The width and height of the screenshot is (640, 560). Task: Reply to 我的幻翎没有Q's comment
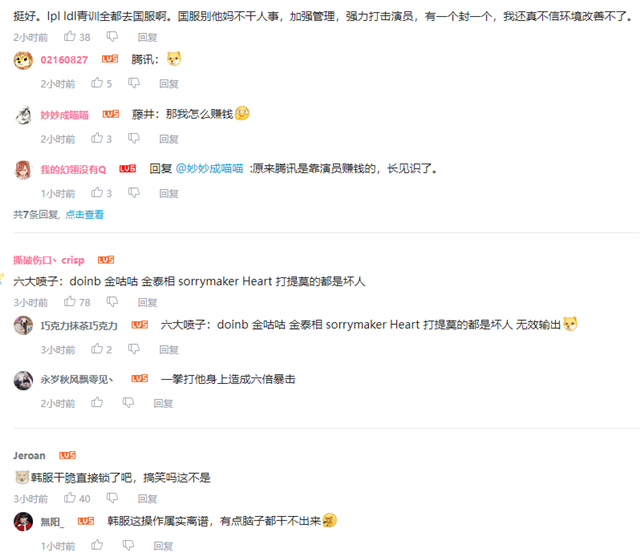tap(169, 193)
